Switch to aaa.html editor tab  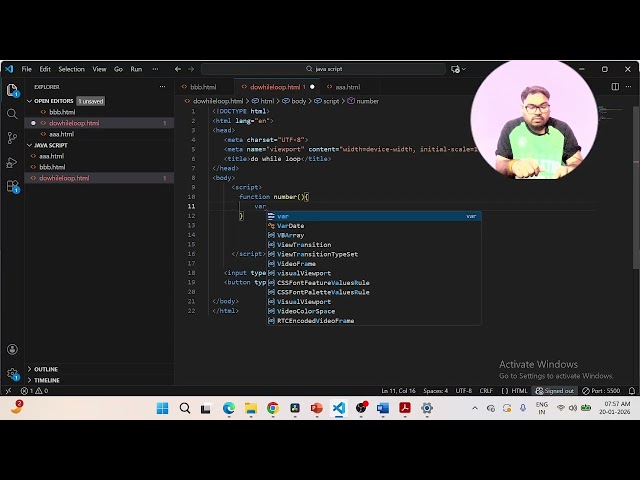pyautogui.click(x=348, y=87)
